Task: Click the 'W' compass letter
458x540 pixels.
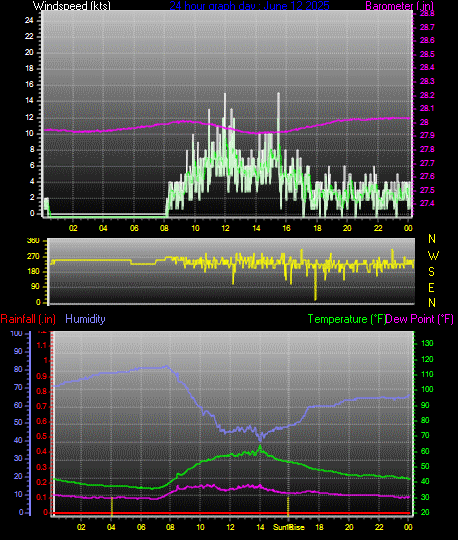Action: pos(433,256)
